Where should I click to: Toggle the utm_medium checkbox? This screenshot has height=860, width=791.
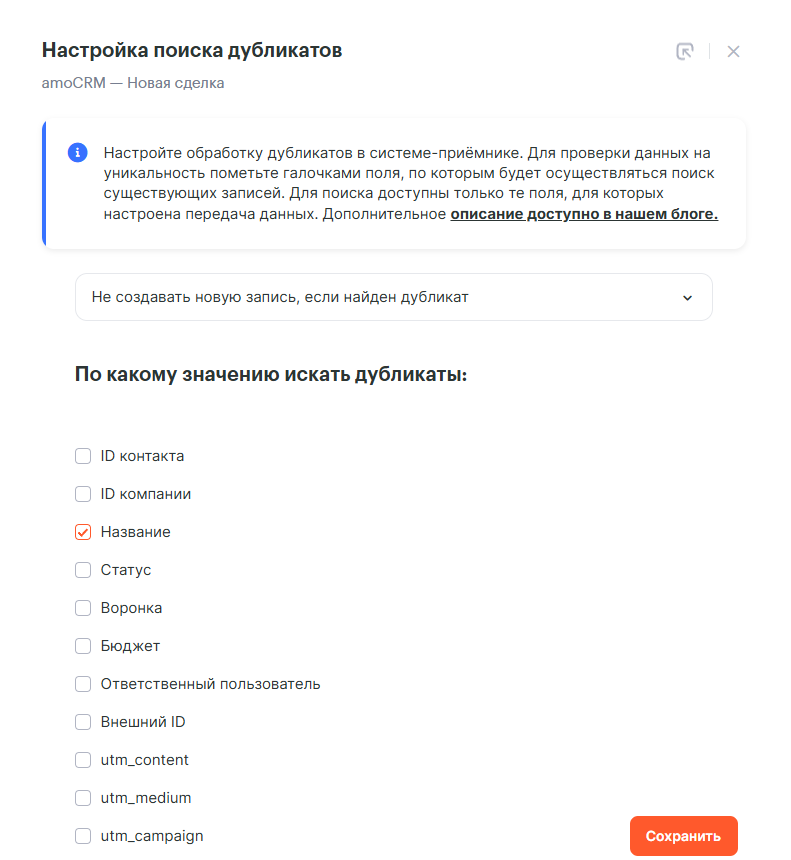(83, 798)
